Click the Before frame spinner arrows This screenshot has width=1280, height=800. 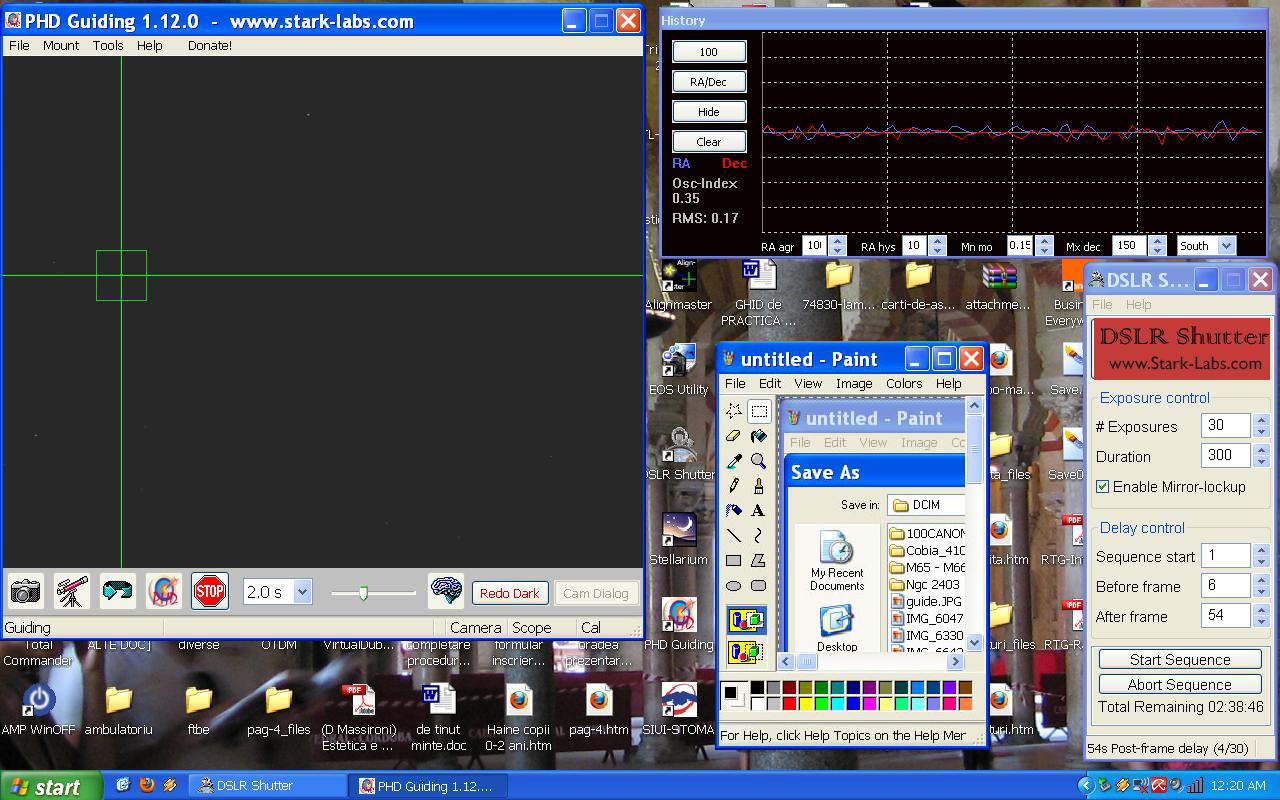[1261, 586]
